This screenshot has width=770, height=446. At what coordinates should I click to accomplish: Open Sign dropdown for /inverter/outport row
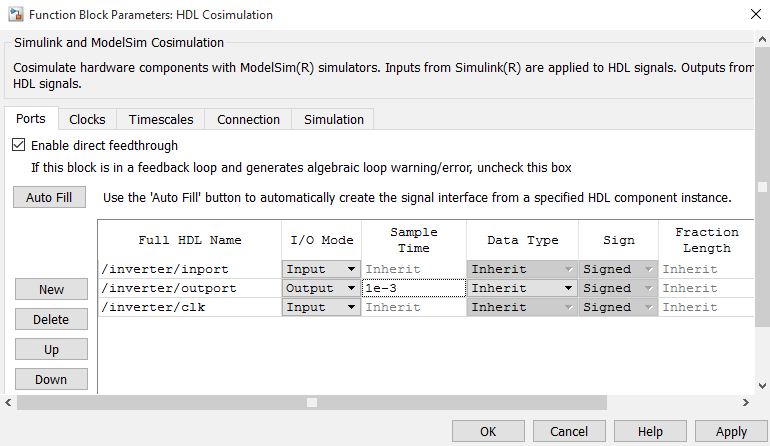tap(618, 288)
